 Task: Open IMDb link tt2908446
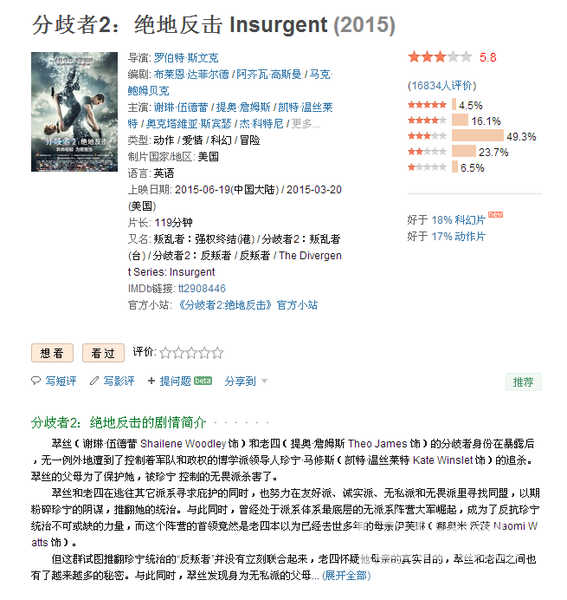202,289
